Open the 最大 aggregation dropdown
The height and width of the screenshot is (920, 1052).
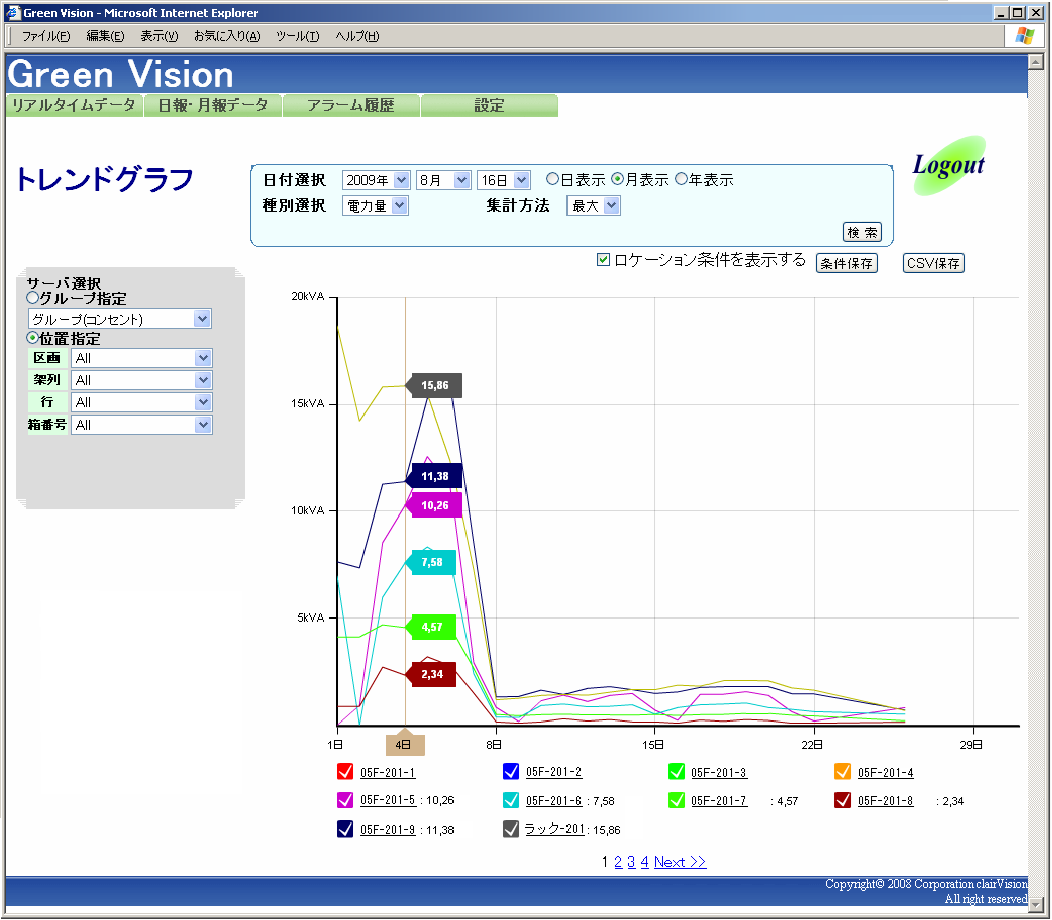click(593, 205)
